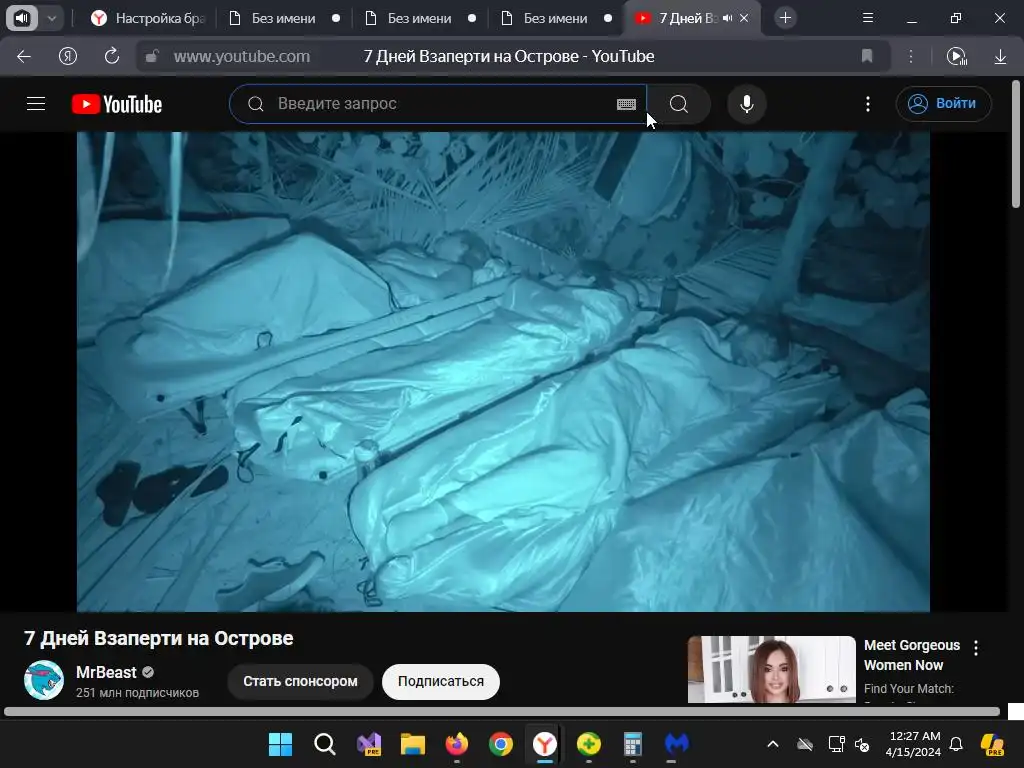Viewport: 1024px width, 768px height.
Task: Subscribe with the Подписаться button
Action: point(441,681)
